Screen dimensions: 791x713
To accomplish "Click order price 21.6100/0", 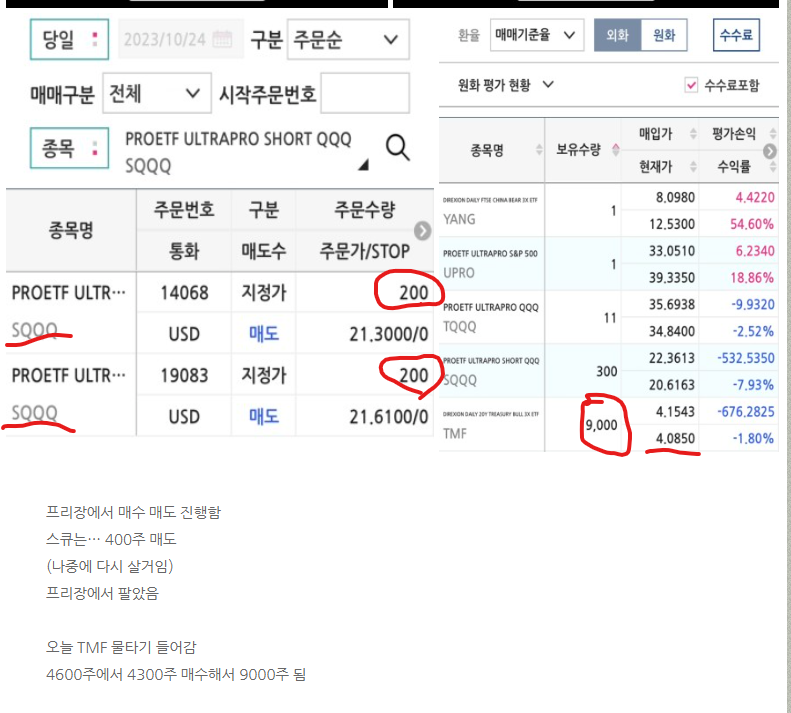I will click(x=388, y=417).
